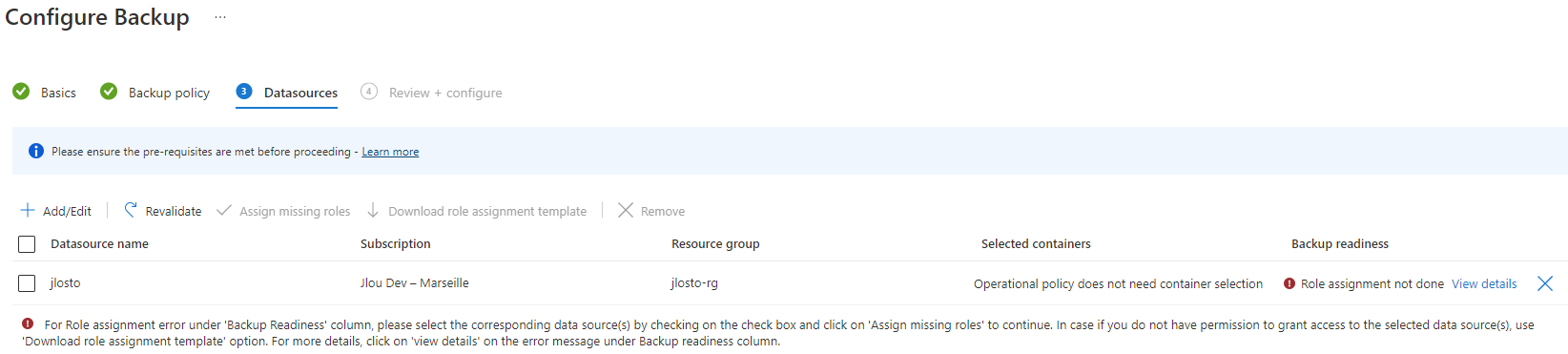Image resolution: width=1568 pixels, height=354 pixels.
Task: Click View details in Backup readiness column
Action: coord(1484,283)
